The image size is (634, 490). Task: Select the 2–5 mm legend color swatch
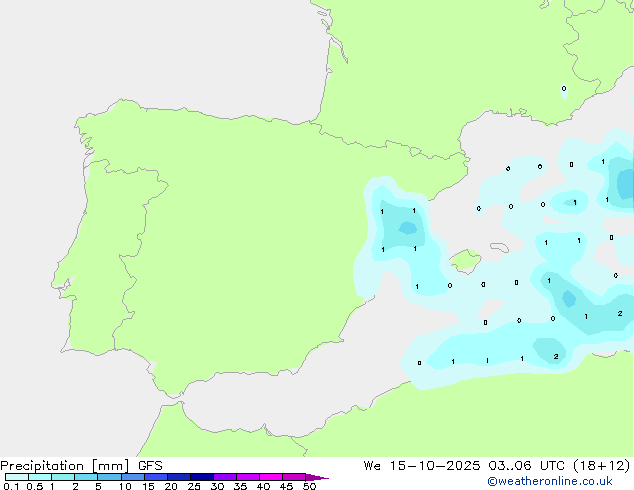click(x=86, y=477)
